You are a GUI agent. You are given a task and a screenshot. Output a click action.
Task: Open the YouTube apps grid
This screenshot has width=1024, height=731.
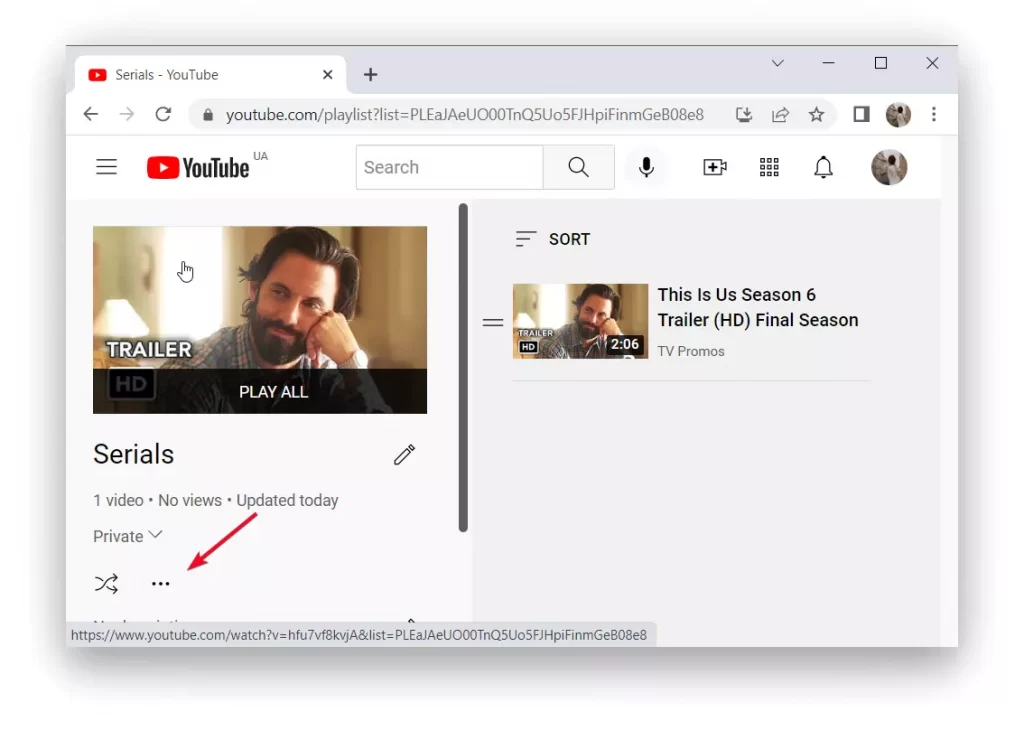(x=769, y=167)
